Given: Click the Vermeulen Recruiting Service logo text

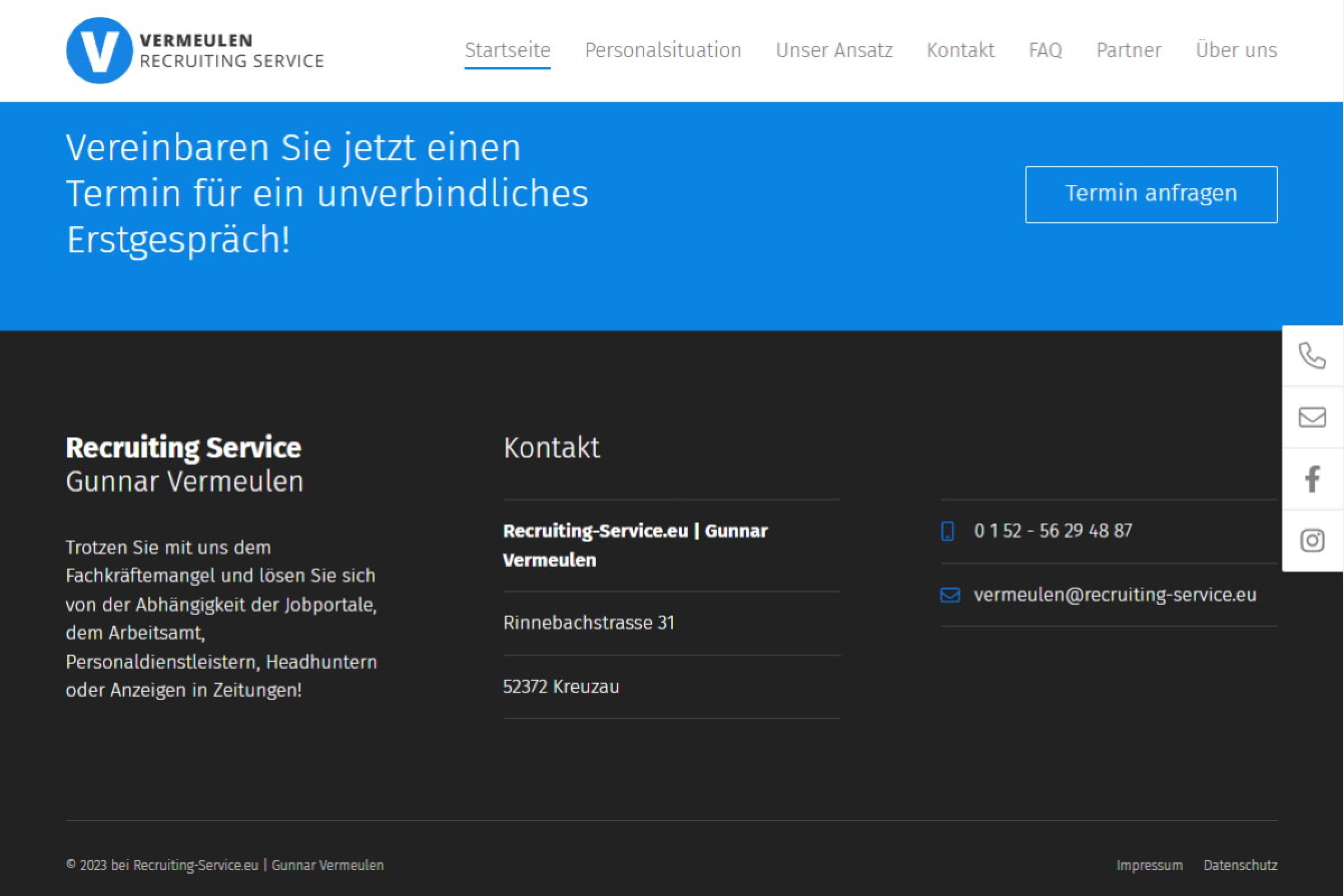Looking at the screenshot, I should (x=231, y=50).
